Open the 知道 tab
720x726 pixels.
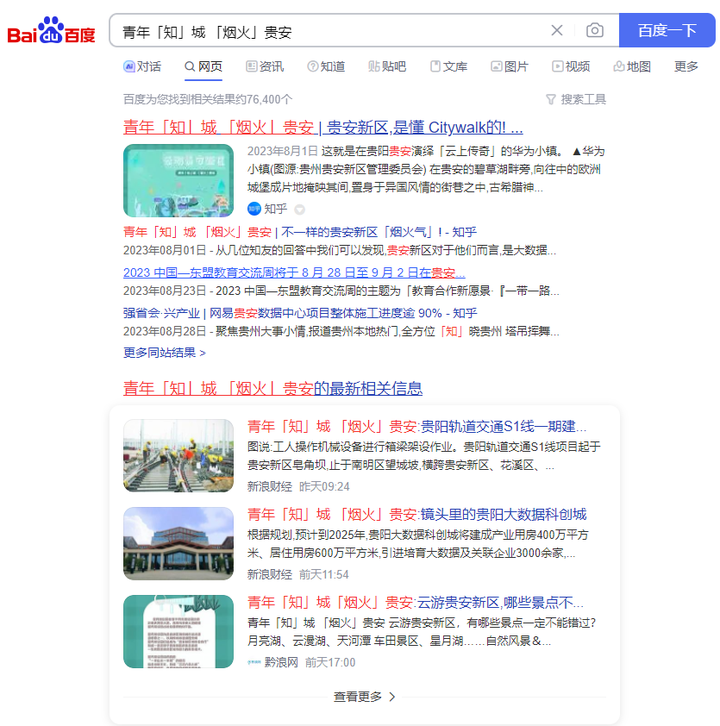(x=326, y=67)
